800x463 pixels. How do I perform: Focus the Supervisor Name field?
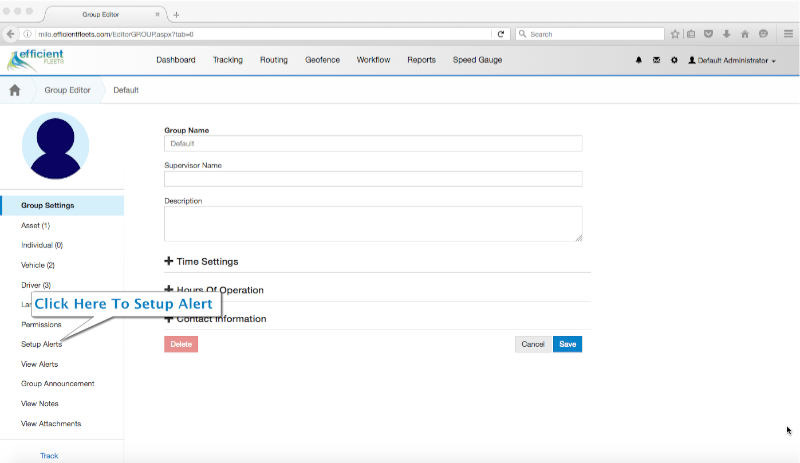click(373, 179)
